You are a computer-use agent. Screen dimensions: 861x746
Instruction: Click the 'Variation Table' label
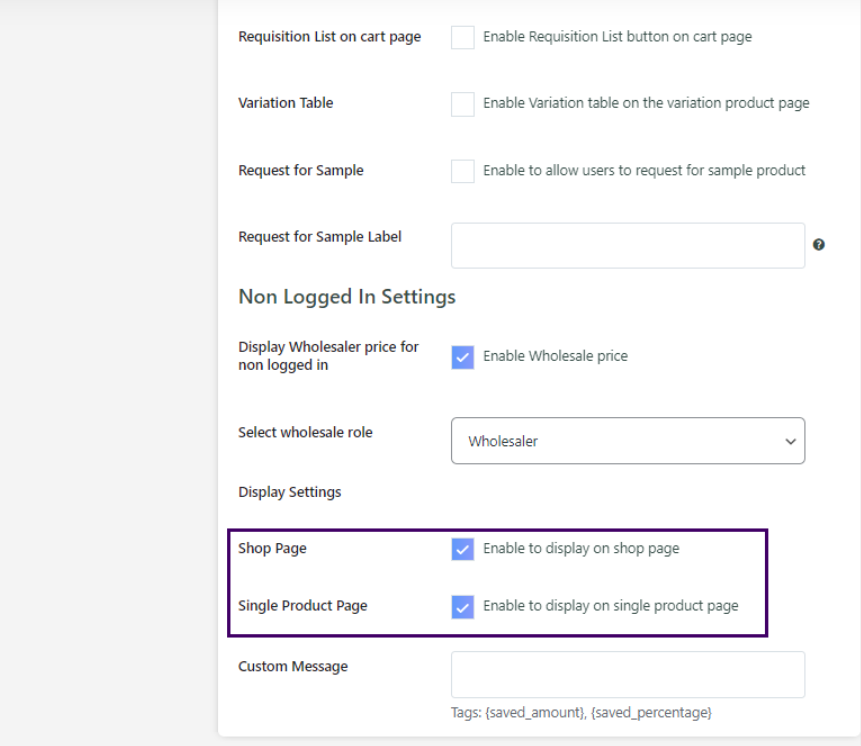pos(286,103)
